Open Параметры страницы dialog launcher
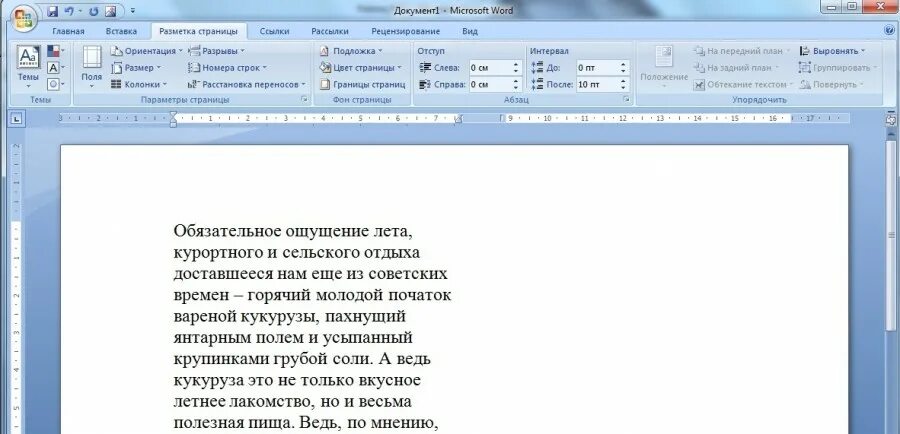This screenshot has height=434, width=900. [304, 100]
